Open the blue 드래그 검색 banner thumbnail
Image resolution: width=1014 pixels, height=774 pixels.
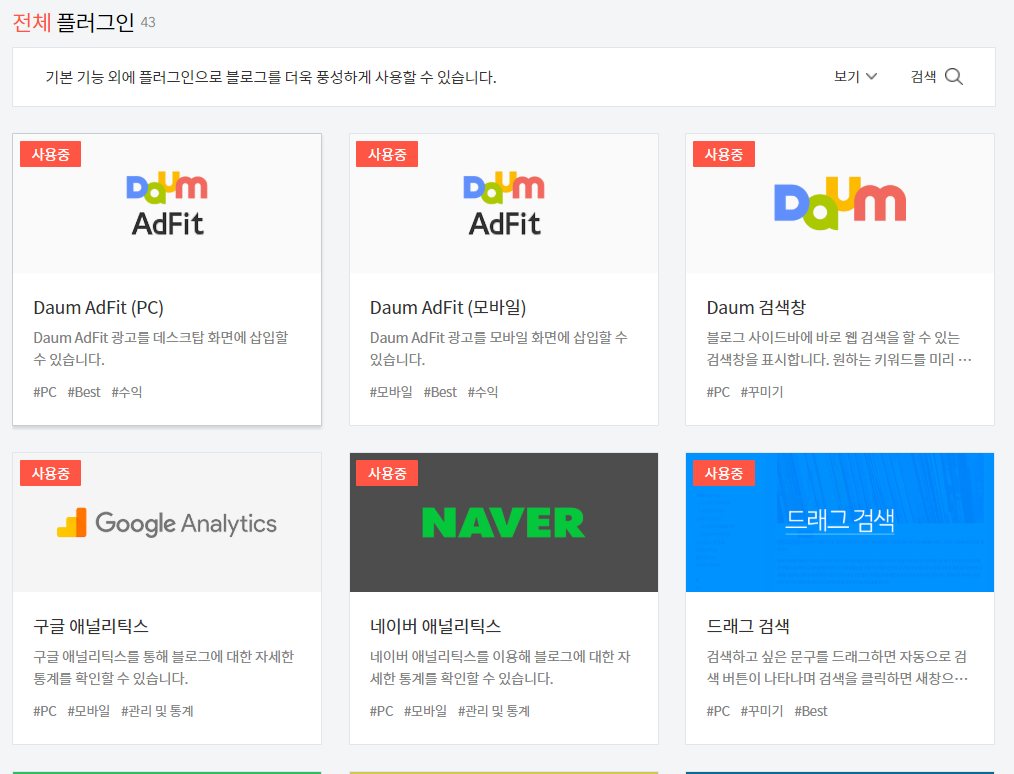840,522
